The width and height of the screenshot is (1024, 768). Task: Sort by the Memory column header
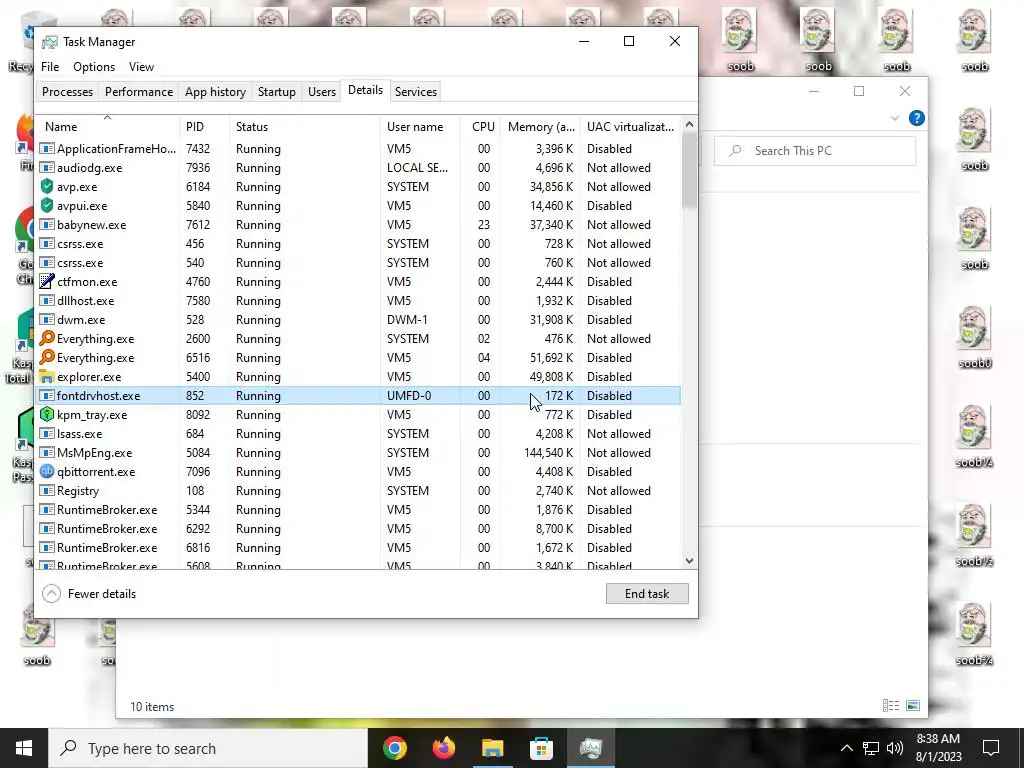[541, 127]
